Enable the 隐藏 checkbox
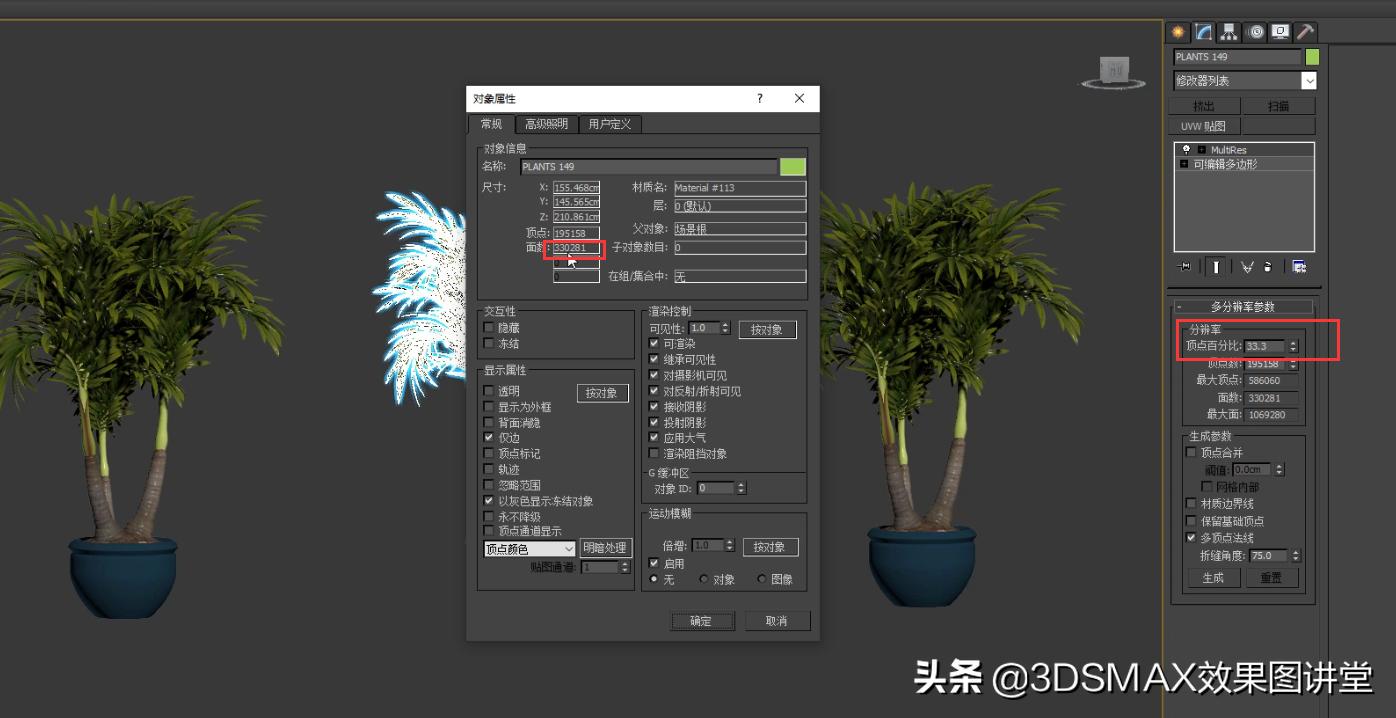This screenshot has width=1396, height=718. [x=489, y=327]
